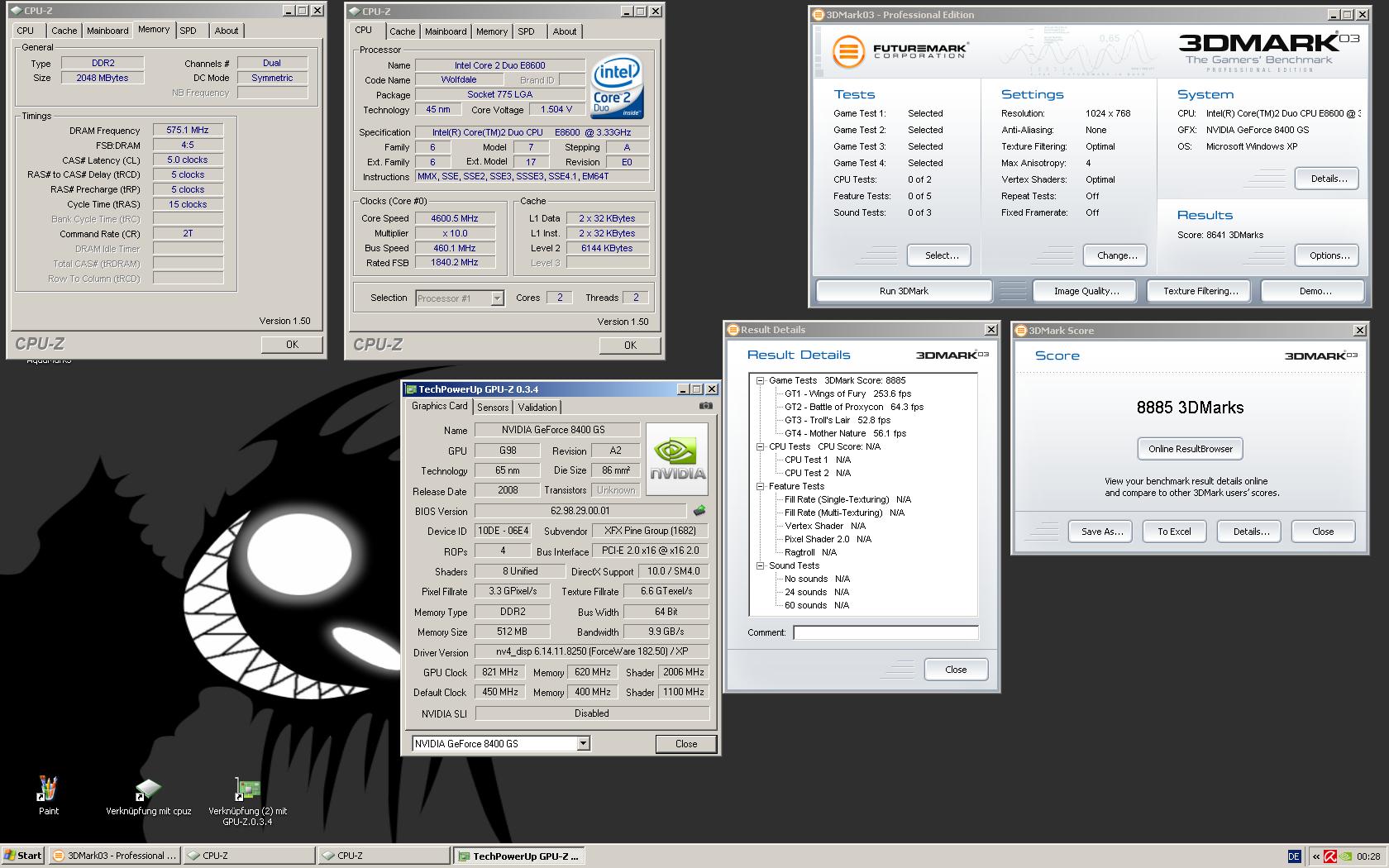This screenshot has height=868, width=1389.
Task: Click the system Details... button in 3DMark03
Action: pos(1327,179)
